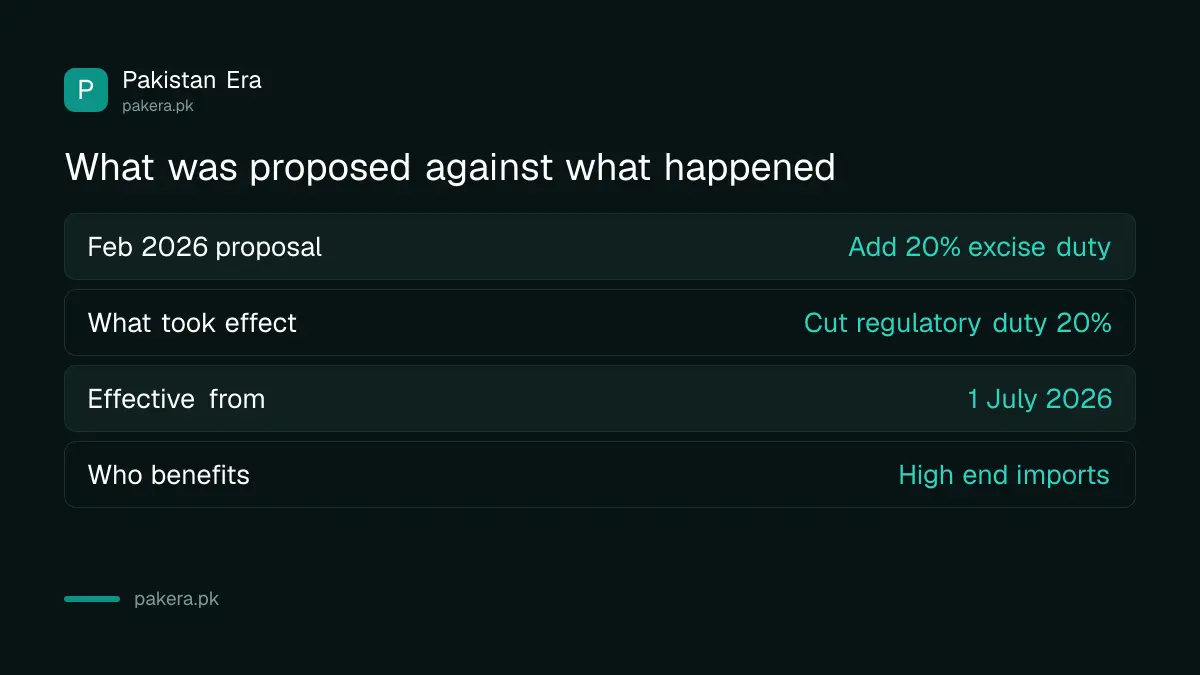The image size is (1200, 675).
Task: Select the 'Who benefits' label
Action: coord(169,475)
